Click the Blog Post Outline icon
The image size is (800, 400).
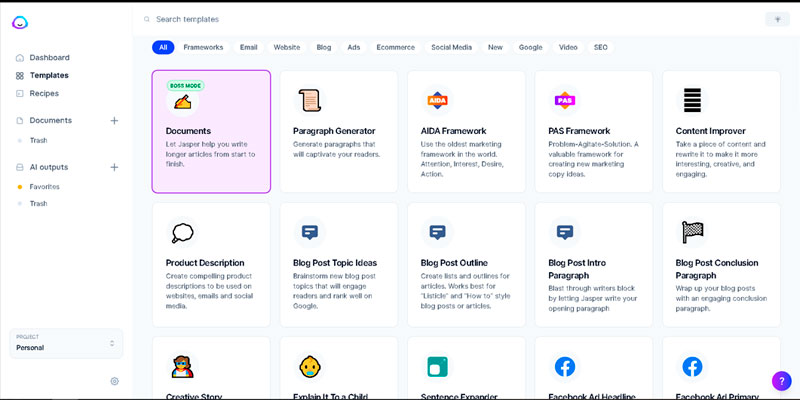[437, 233]
